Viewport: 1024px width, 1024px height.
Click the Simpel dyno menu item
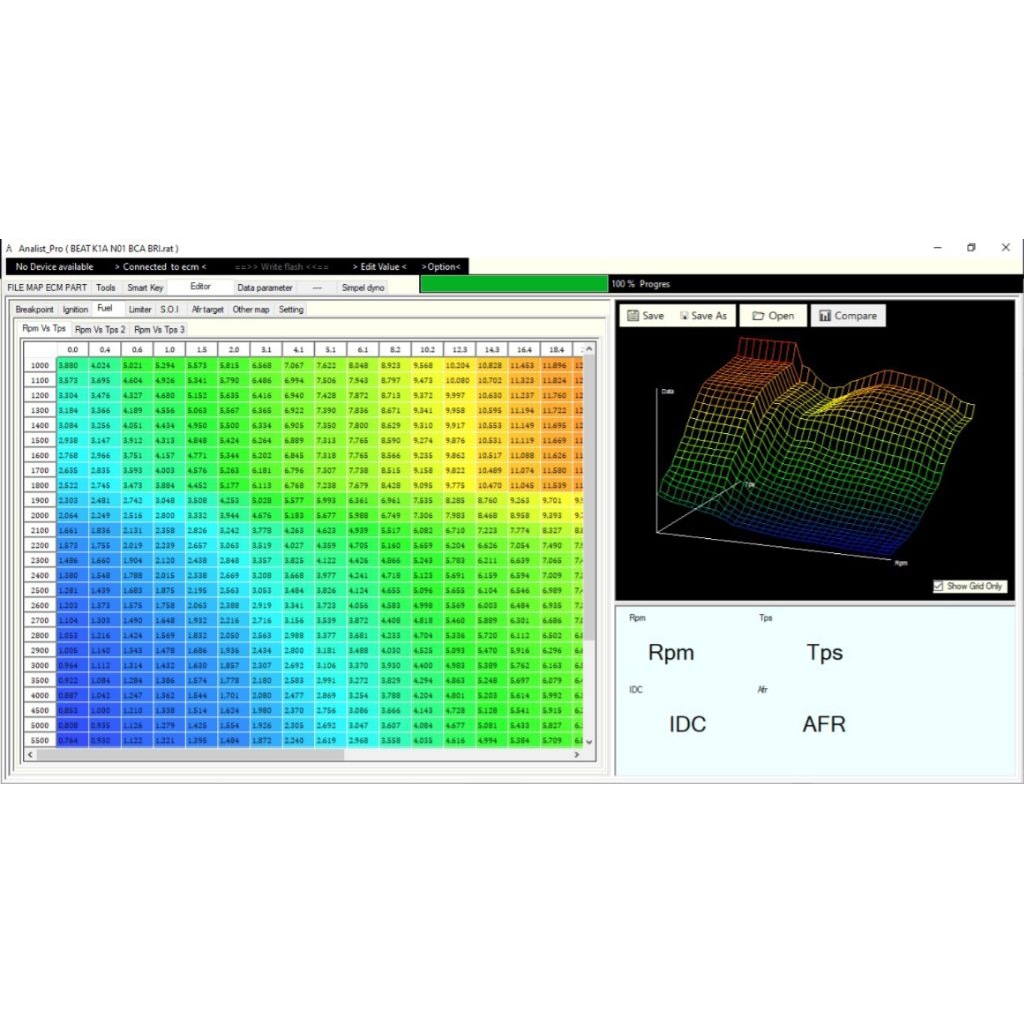tap(362, 288)
